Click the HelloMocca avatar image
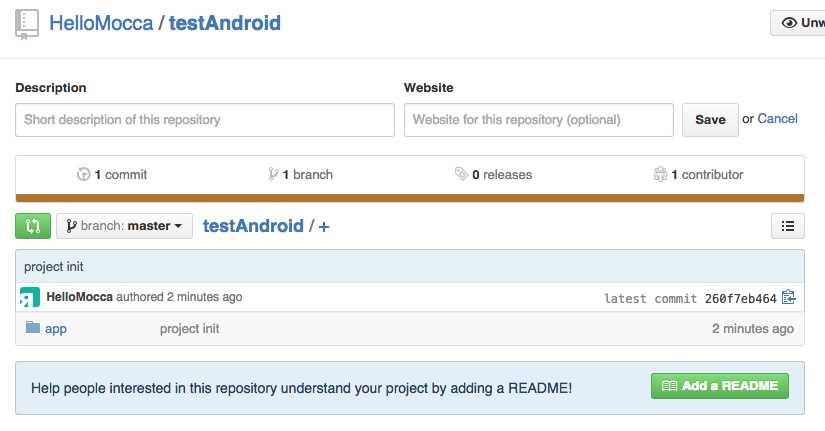The height and width of the screenshot is (431, 825). 30,297
